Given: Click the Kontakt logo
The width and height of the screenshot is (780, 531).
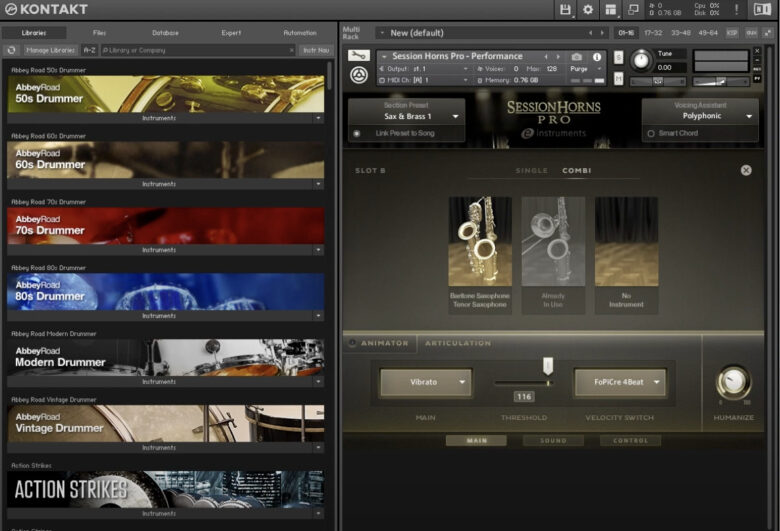Looking at the screenshot, I should pyautogui.click(x=46, y=9).
